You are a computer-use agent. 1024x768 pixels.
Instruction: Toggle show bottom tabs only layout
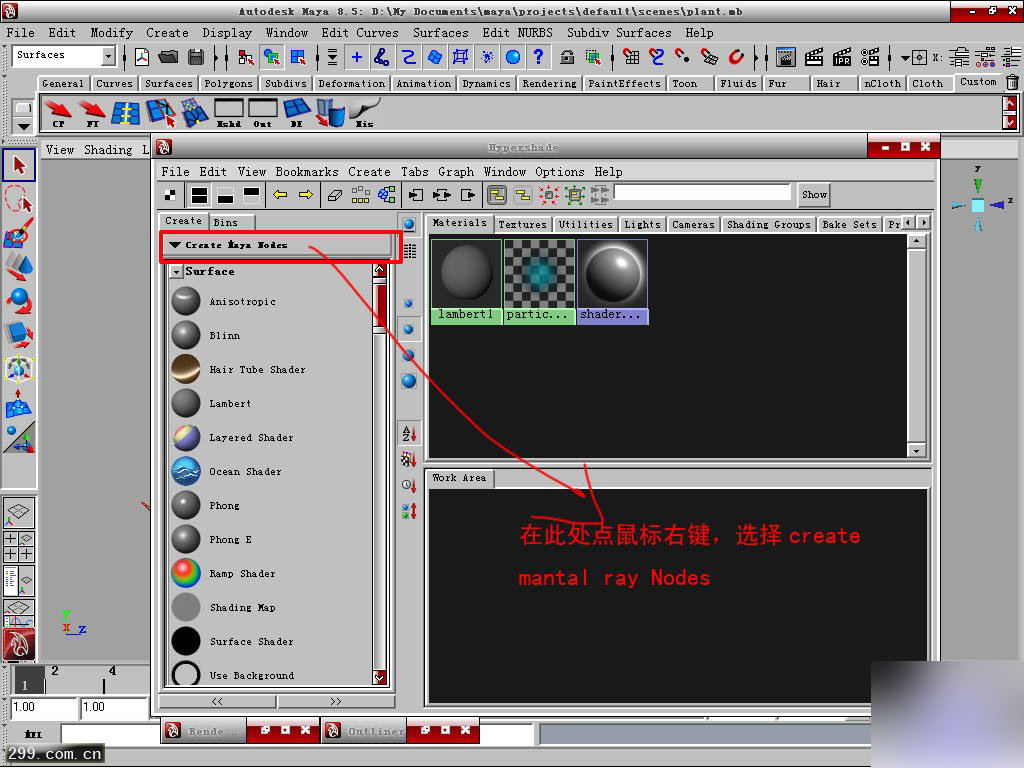click(x=225, y=195)
